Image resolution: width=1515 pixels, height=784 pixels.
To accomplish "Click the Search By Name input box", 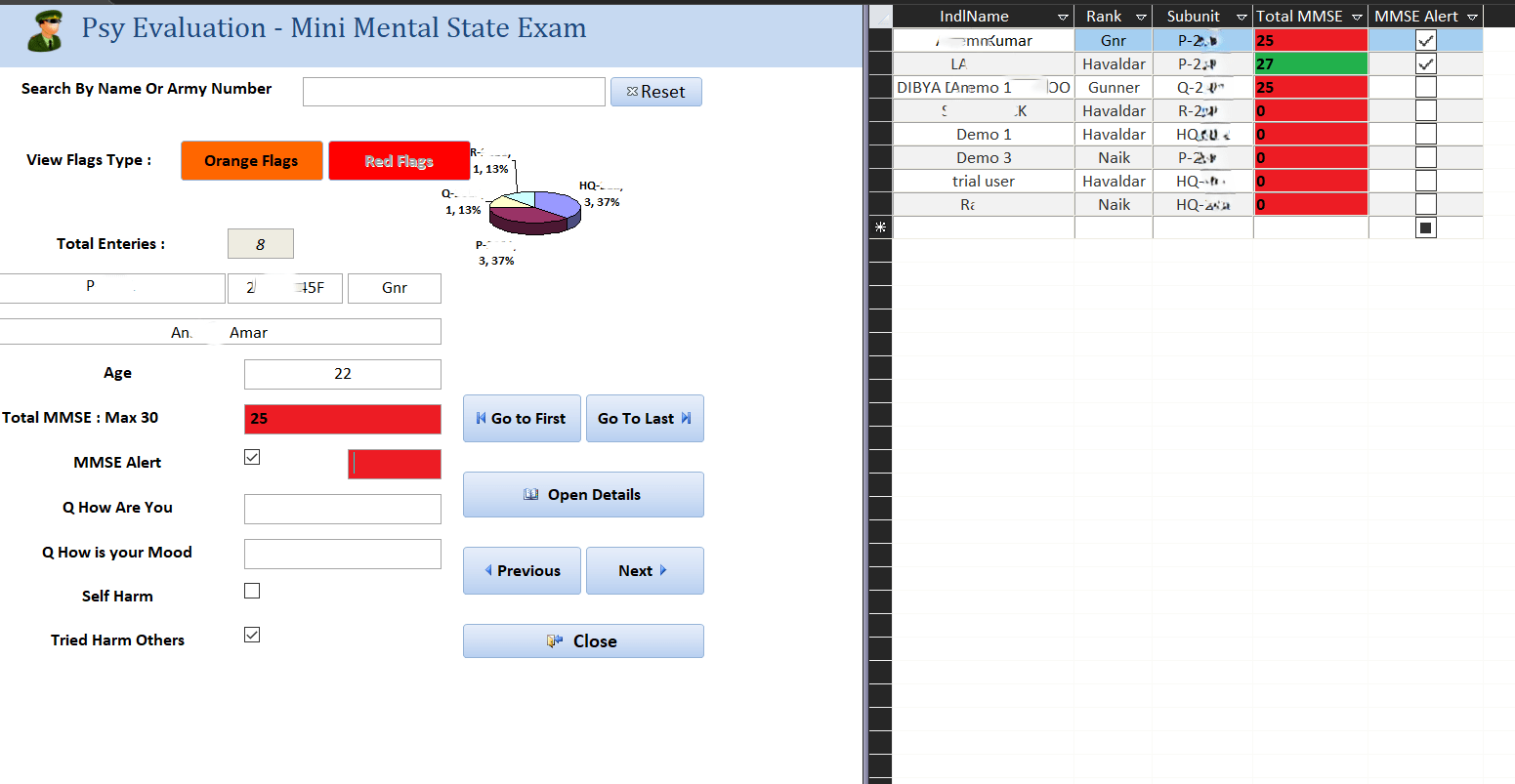I will (x=453, y=92).
